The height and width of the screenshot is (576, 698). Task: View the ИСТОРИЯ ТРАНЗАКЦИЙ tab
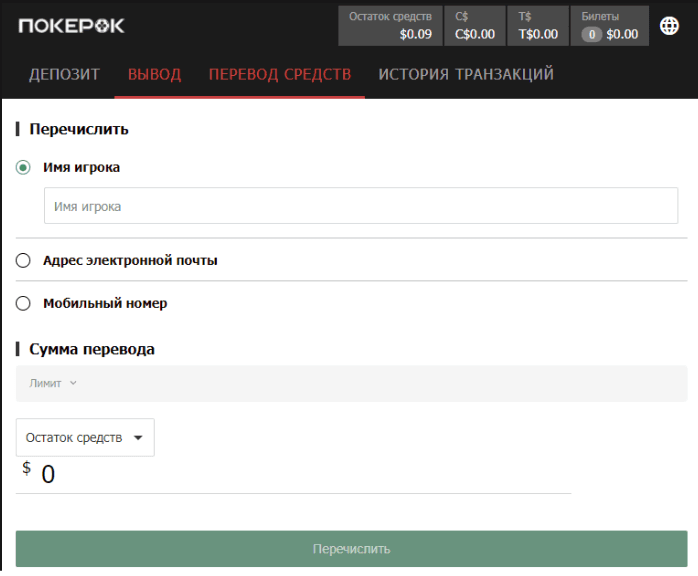(x=466, y=74)
